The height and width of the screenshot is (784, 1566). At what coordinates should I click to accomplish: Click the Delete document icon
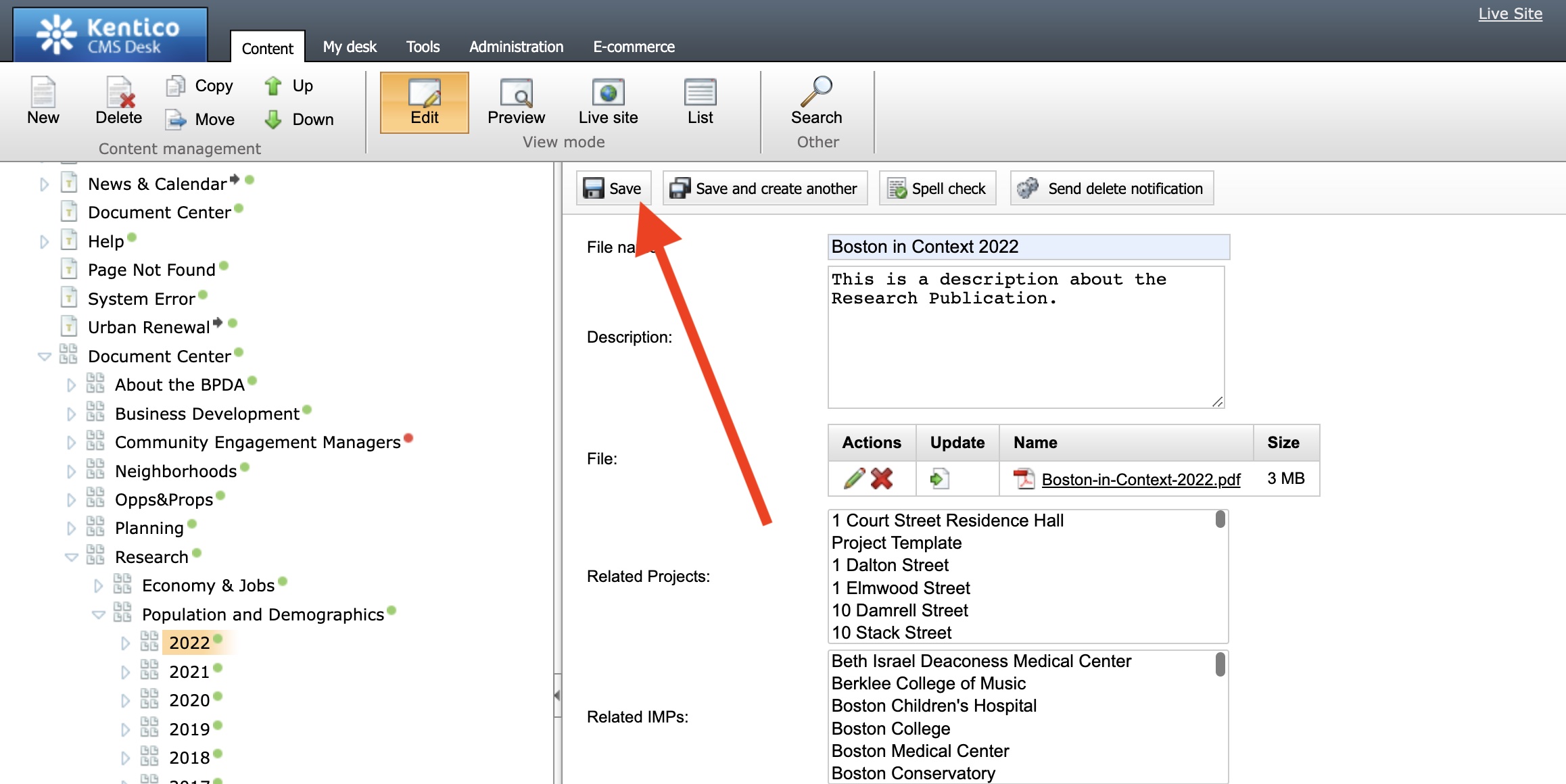(119, 93)
